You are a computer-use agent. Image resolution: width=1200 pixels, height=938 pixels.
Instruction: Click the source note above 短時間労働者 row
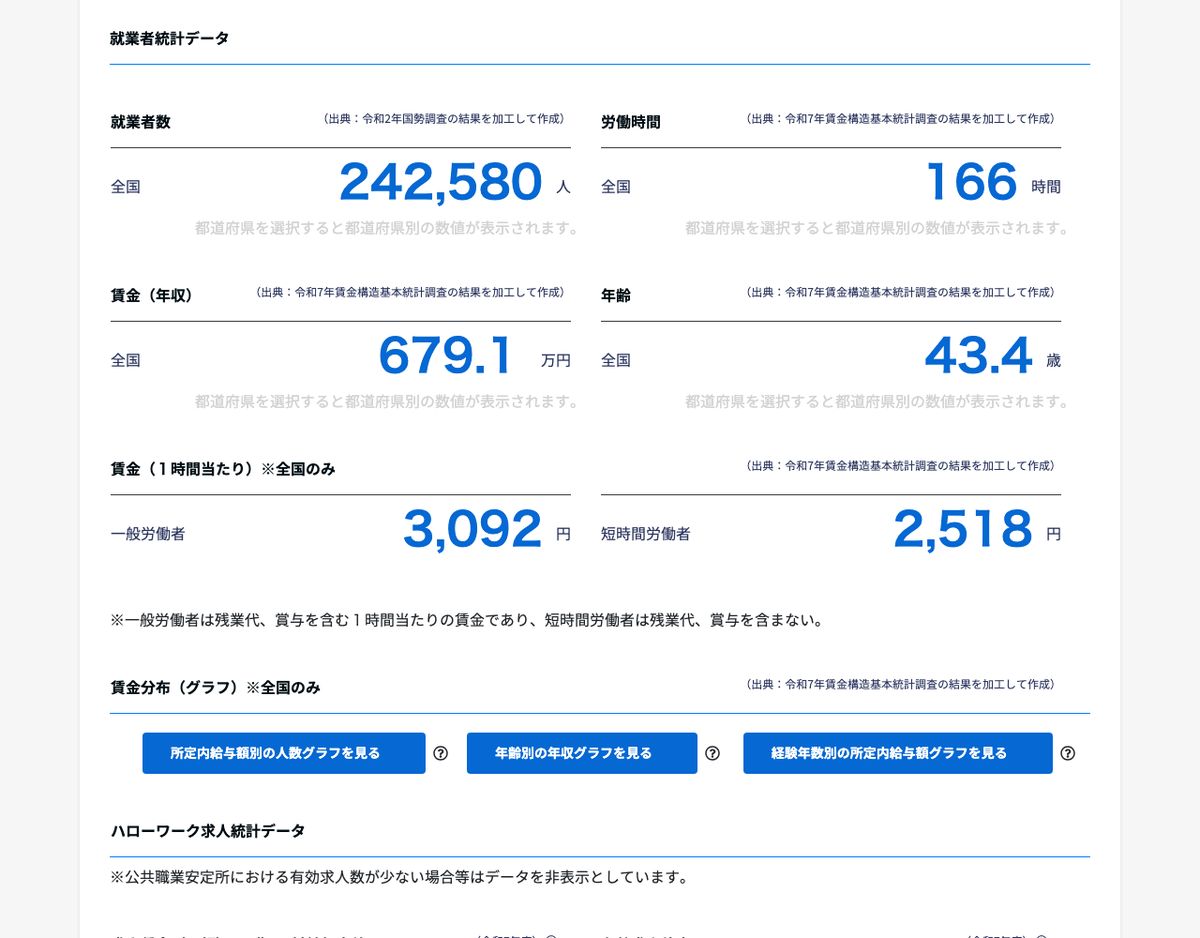click(x=900, y=466)
